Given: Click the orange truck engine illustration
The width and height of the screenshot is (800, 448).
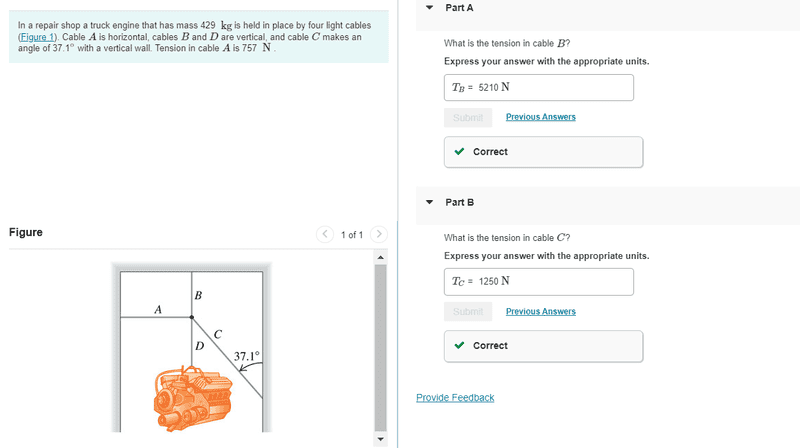Looking at the screenshot, I should tap(191, 398).
